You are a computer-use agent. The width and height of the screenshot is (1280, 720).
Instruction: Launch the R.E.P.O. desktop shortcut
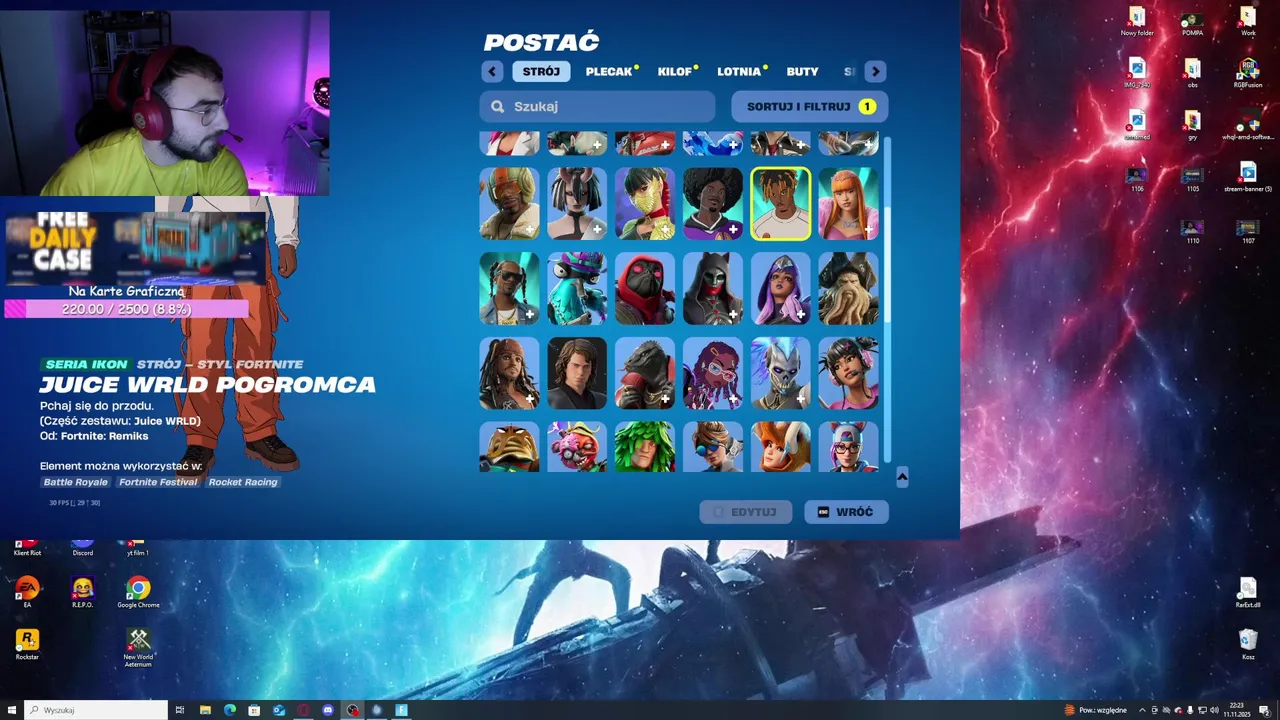click(82, 592)
